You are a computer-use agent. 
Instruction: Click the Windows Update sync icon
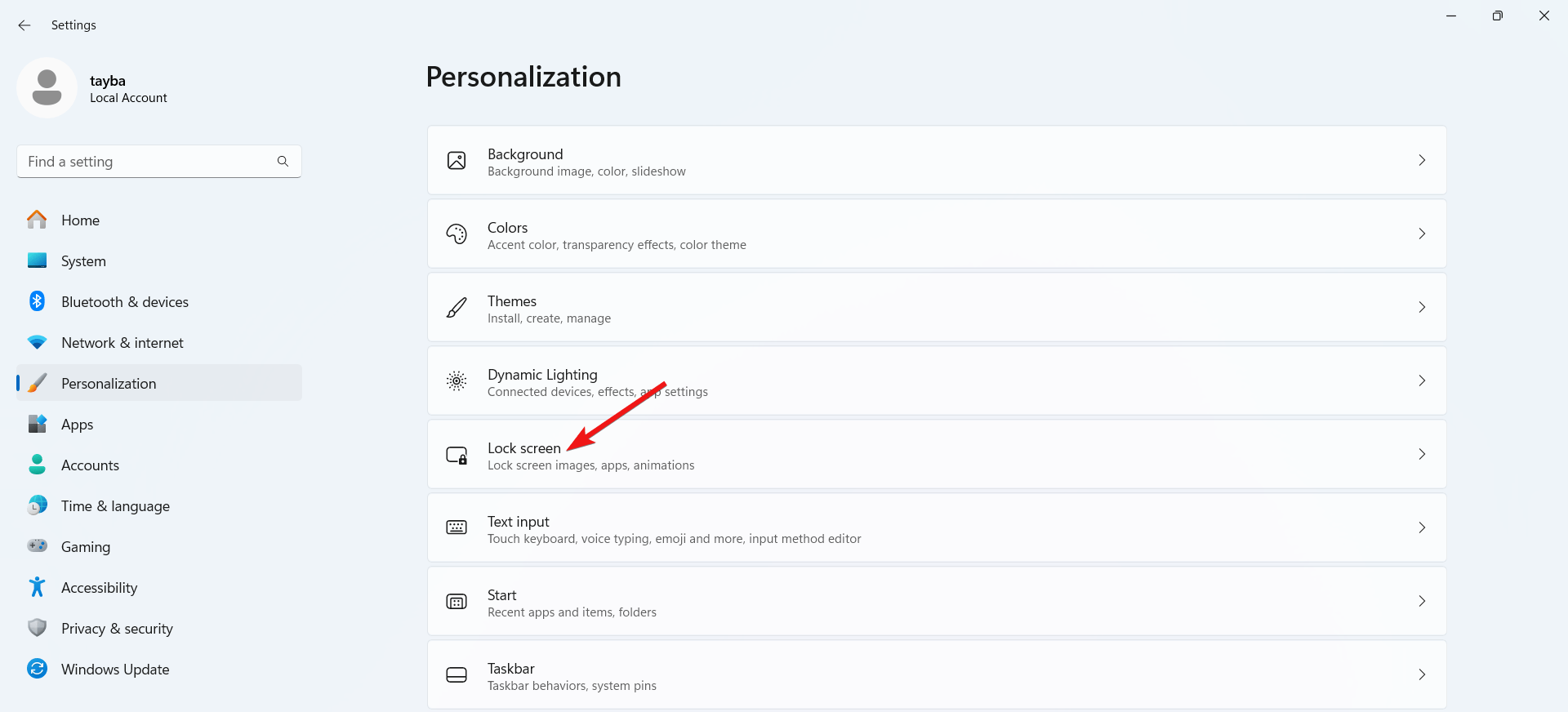pyautogui.click(x=37, y=669)
